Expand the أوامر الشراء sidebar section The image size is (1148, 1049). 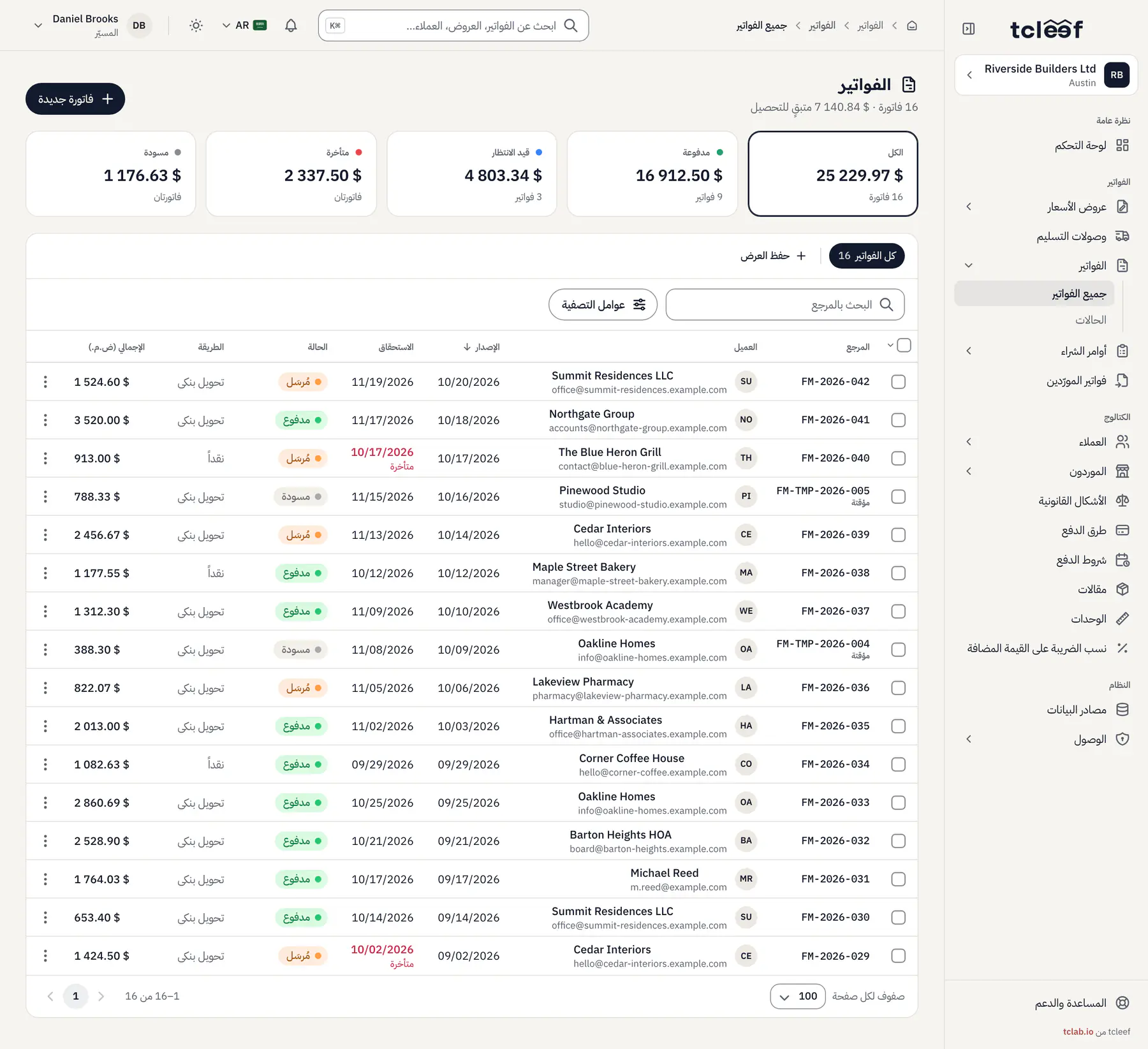click(x=969, y=351)
